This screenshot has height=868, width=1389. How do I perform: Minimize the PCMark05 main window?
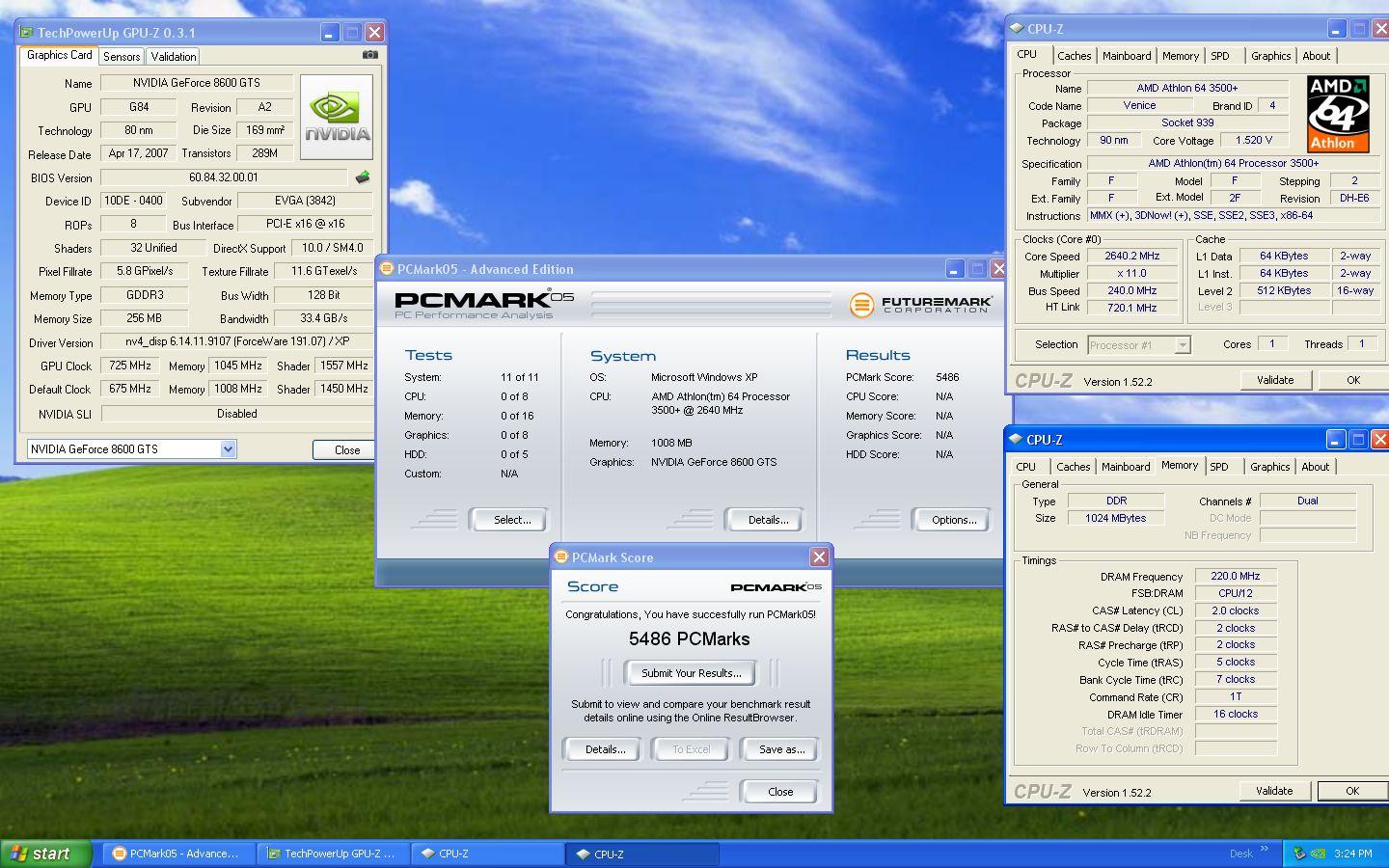tap(954, 269)
